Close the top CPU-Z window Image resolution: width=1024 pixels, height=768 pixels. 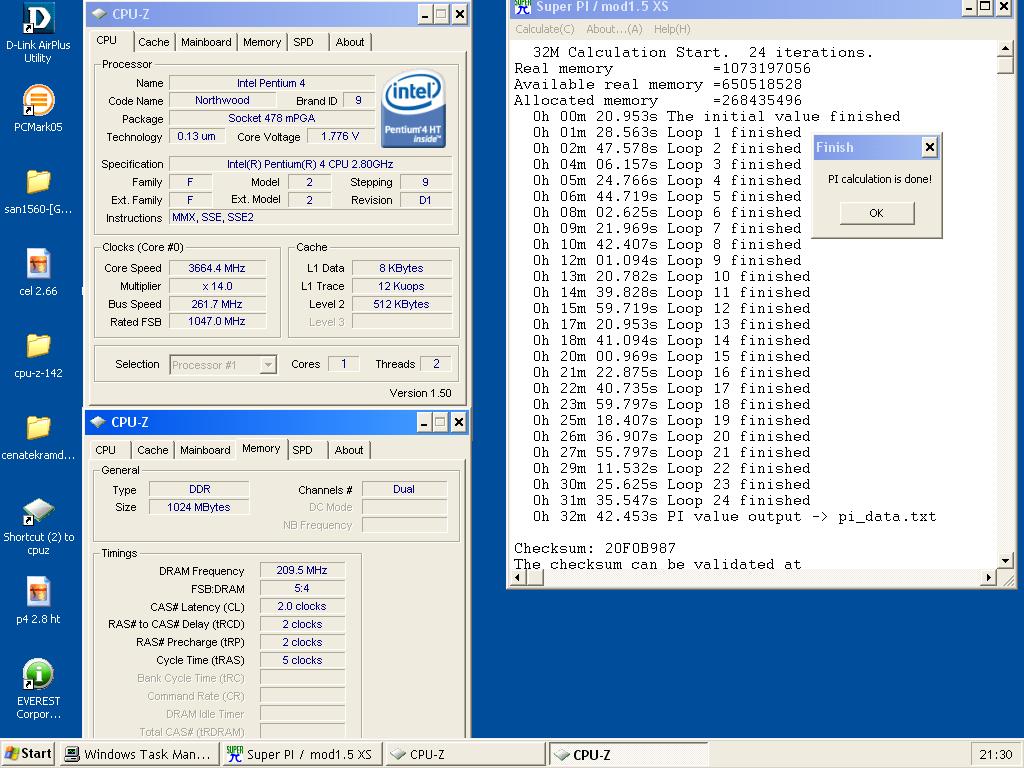(460, 14)
